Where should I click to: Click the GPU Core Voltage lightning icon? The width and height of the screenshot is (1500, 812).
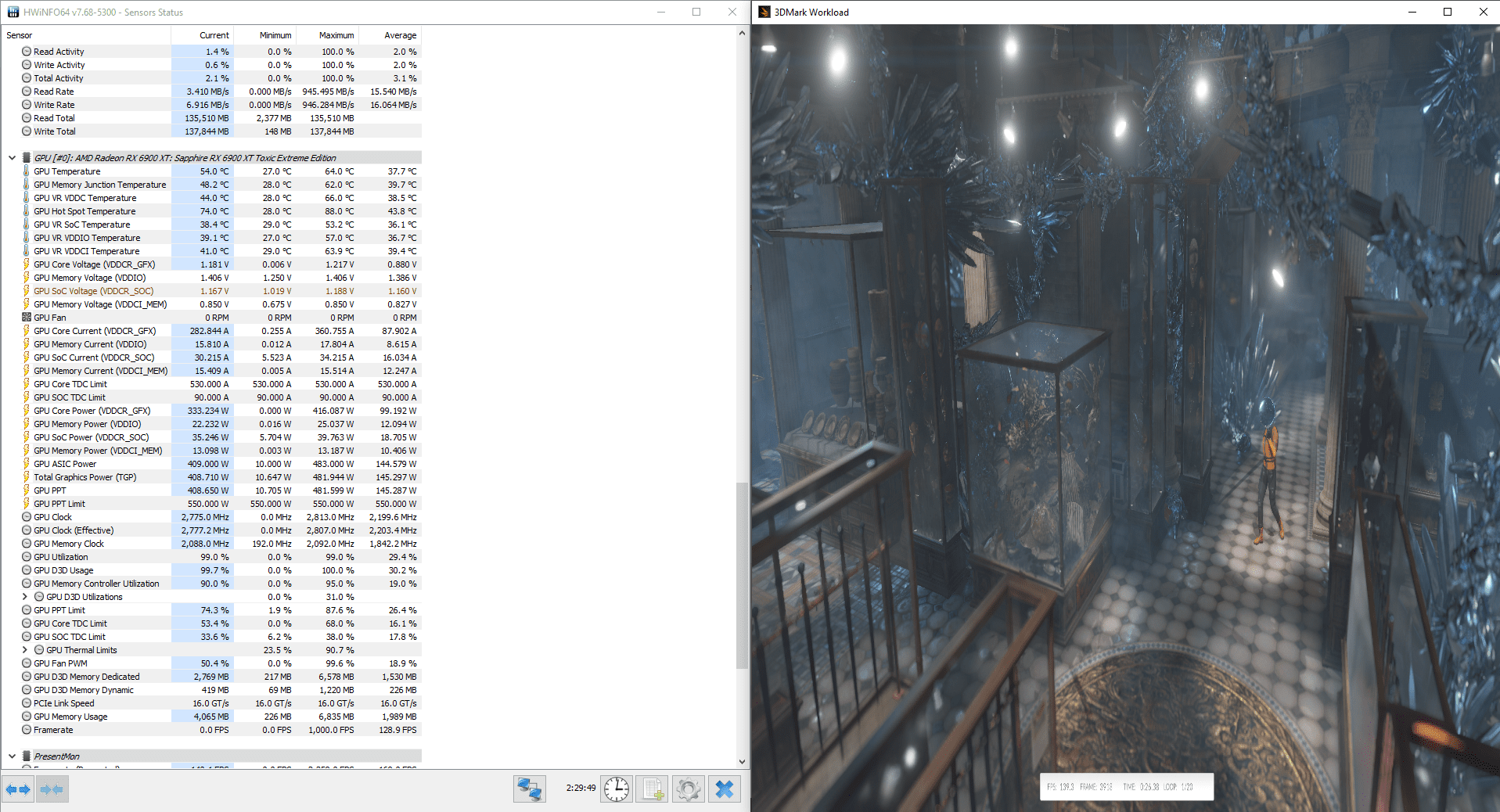[x=27, y=264]
